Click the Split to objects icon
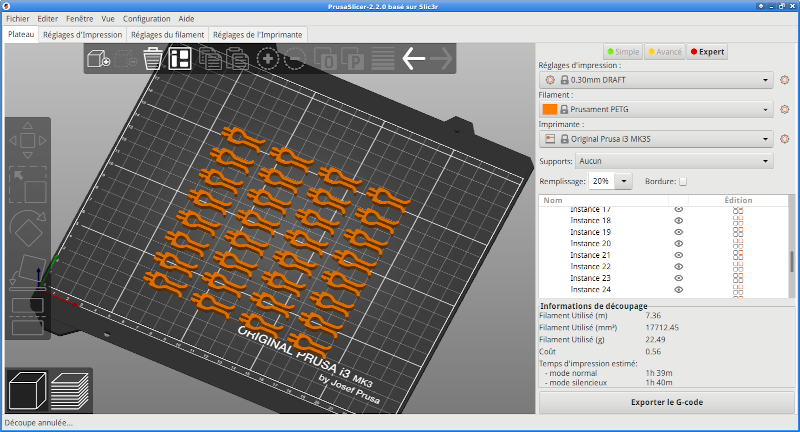Viewport: 800px width, 432px height. 324,59
